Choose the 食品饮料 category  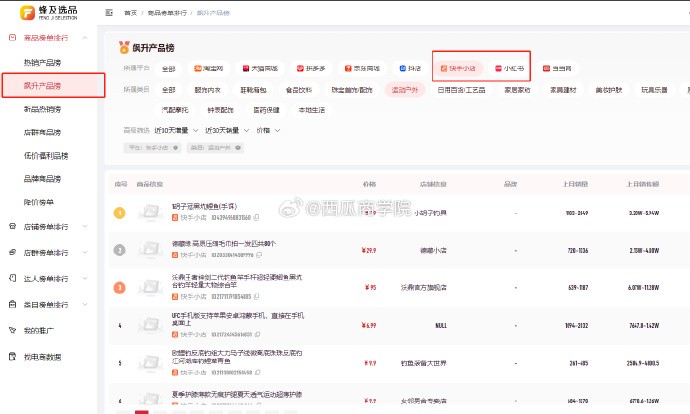tap(299, 90)
